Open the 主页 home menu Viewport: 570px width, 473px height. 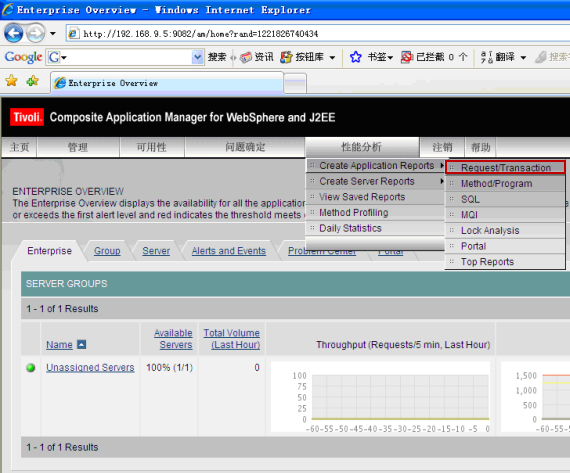(x=19, y=147)
